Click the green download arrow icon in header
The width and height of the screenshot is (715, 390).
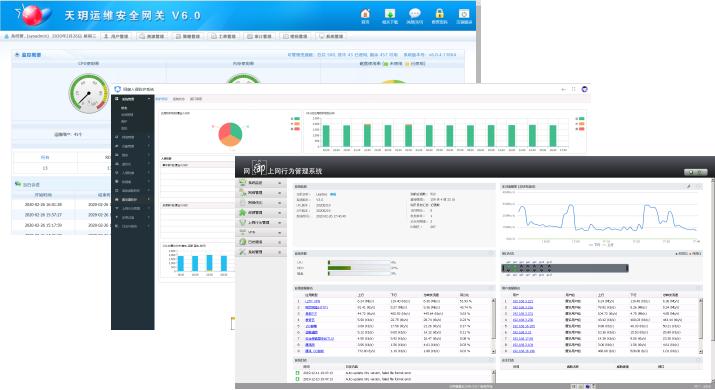389,14
